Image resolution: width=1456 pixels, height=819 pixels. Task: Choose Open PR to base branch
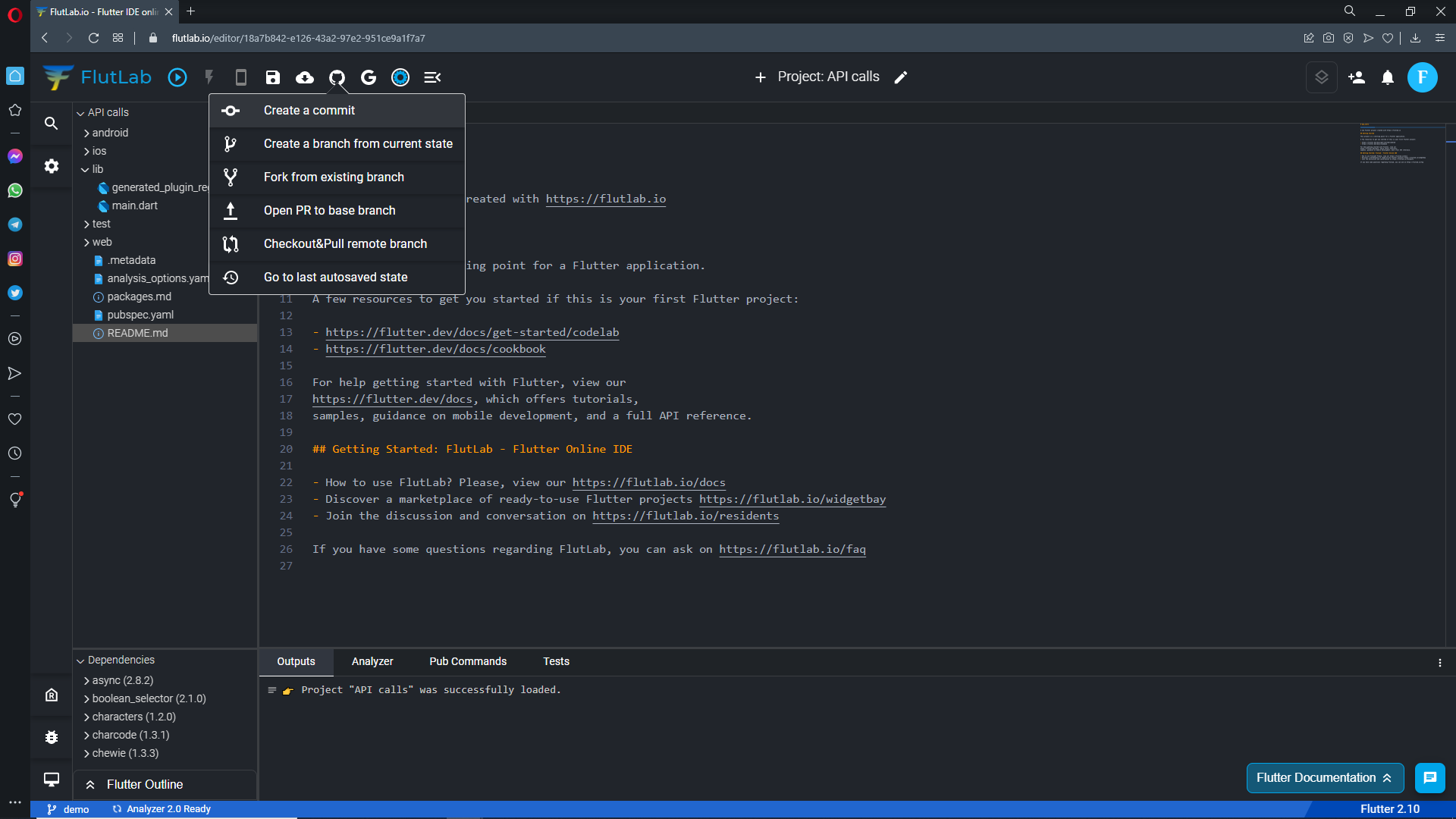[337, 211]
